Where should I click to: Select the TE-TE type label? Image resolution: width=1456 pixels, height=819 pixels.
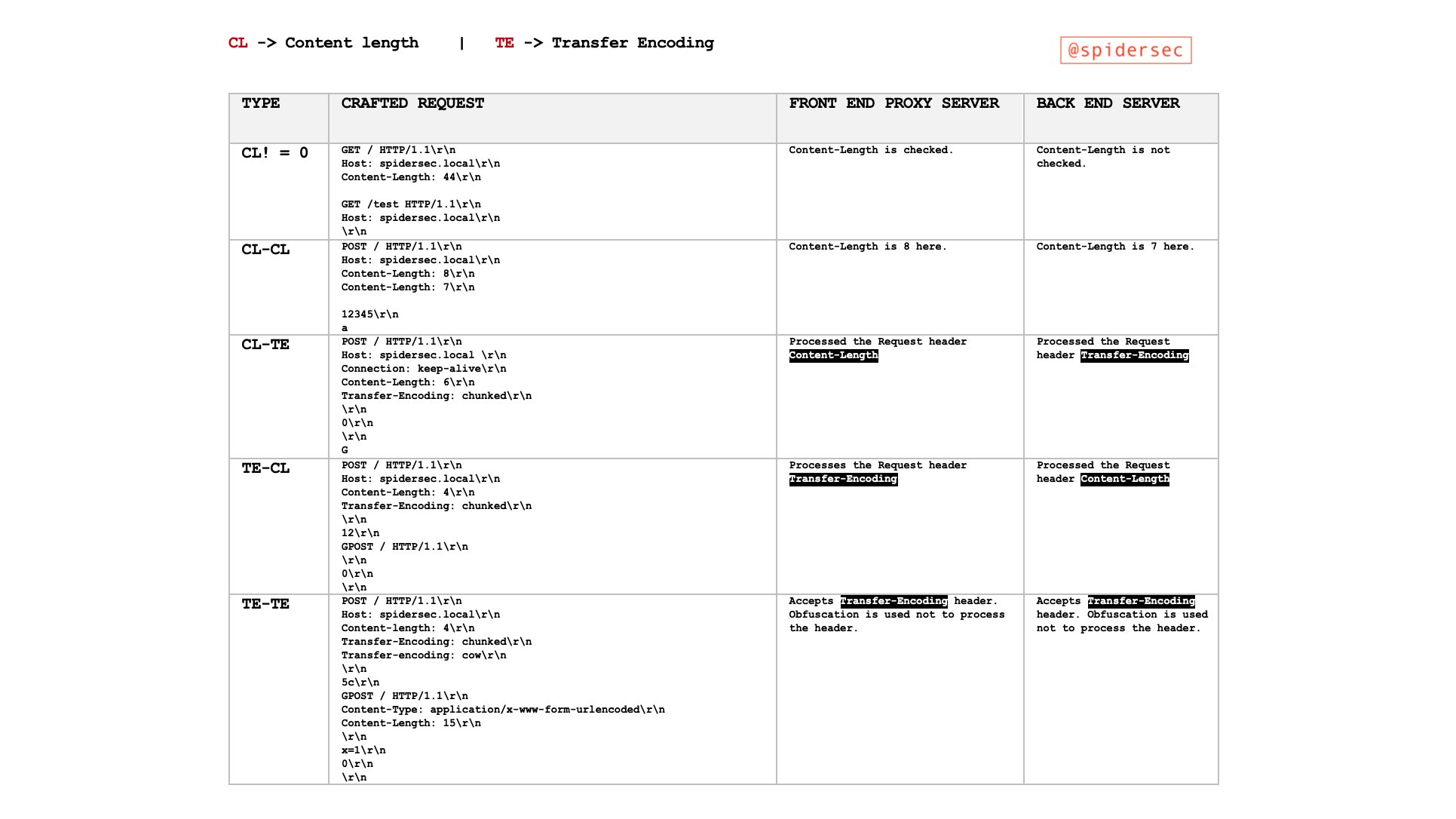tap(265, 604)
